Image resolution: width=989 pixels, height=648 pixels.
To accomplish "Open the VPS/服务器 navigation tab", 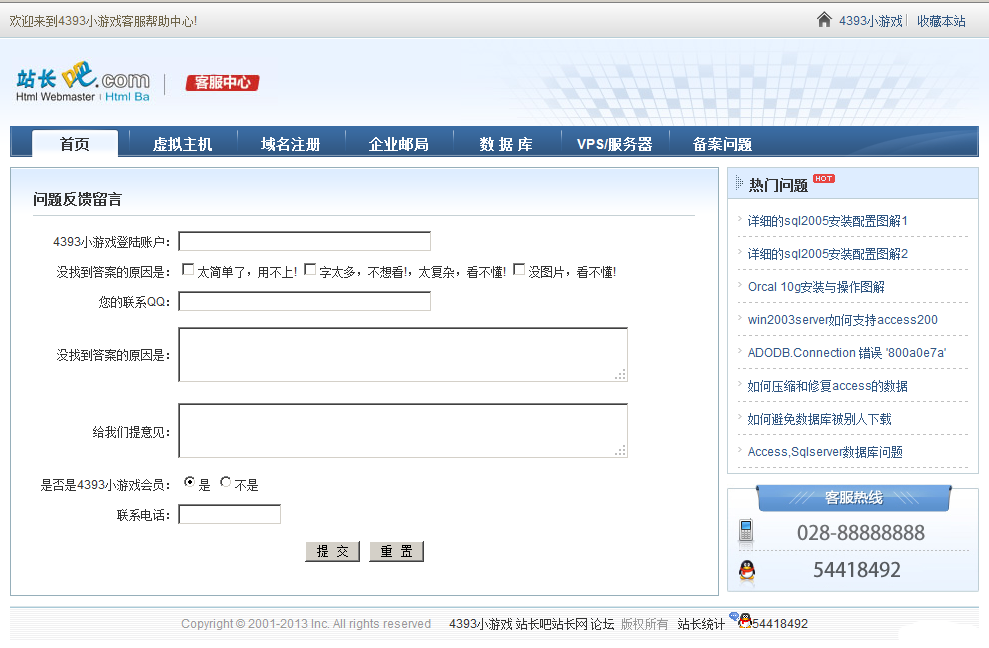I will click(x=614, y=144).
